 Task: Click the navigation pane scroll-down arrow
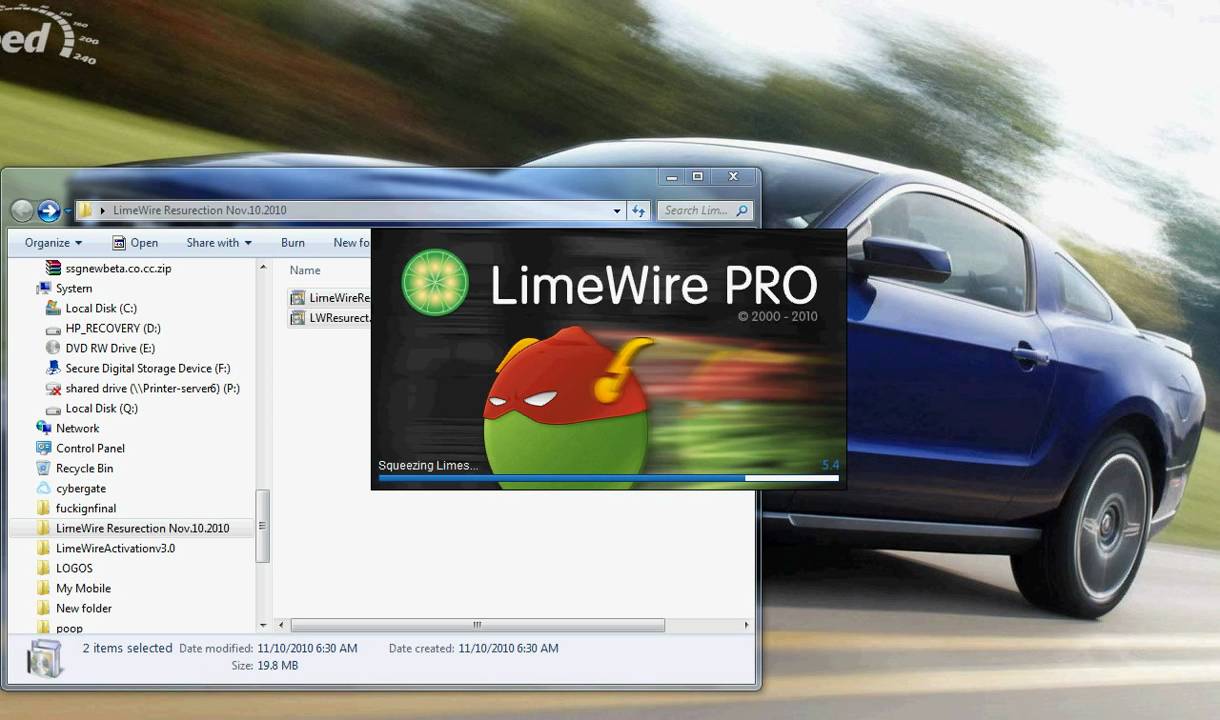(x=263, y=626)
